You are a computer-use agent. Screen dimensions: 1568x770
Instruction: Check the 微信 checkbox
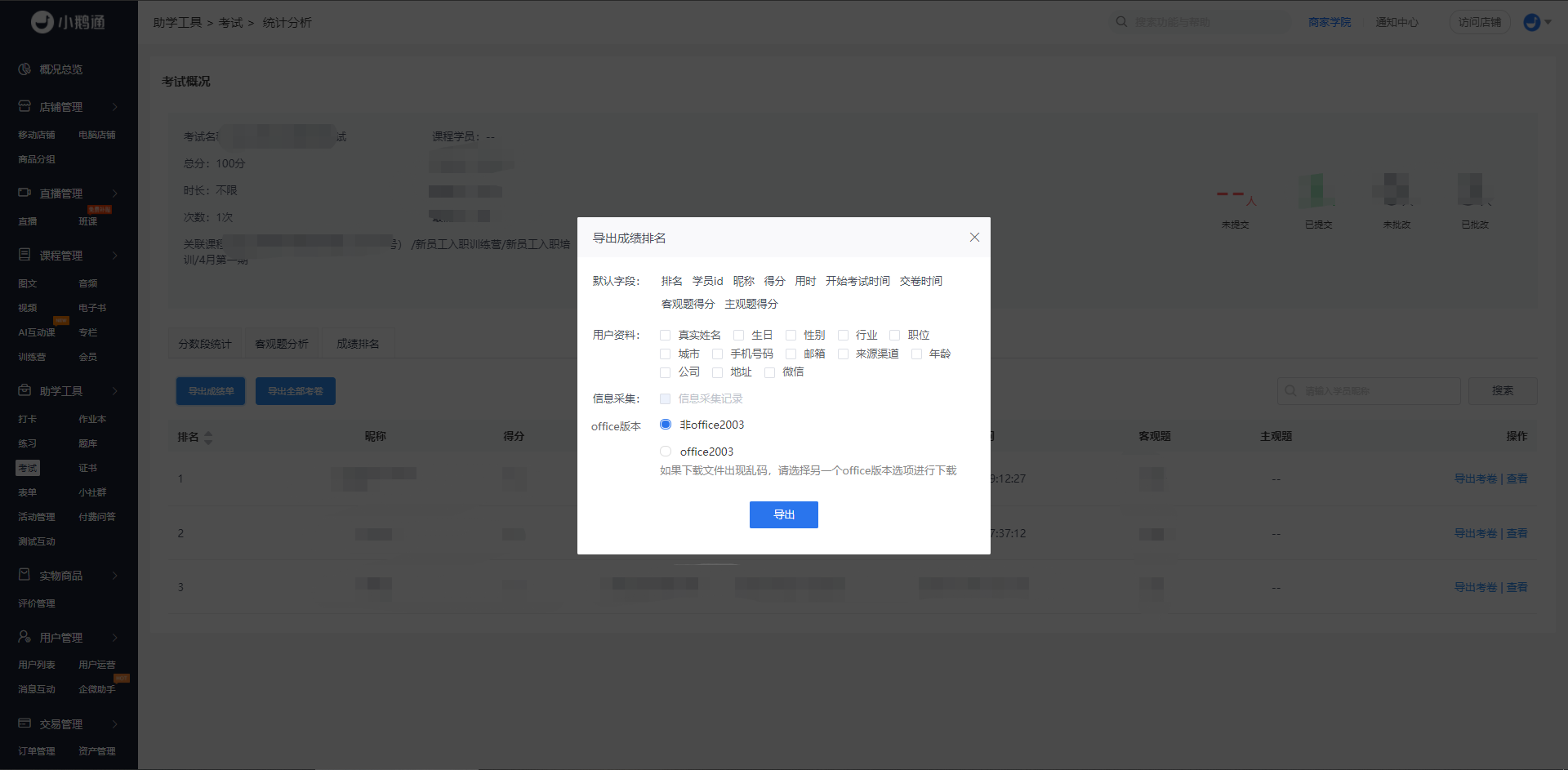coord(769,372)
